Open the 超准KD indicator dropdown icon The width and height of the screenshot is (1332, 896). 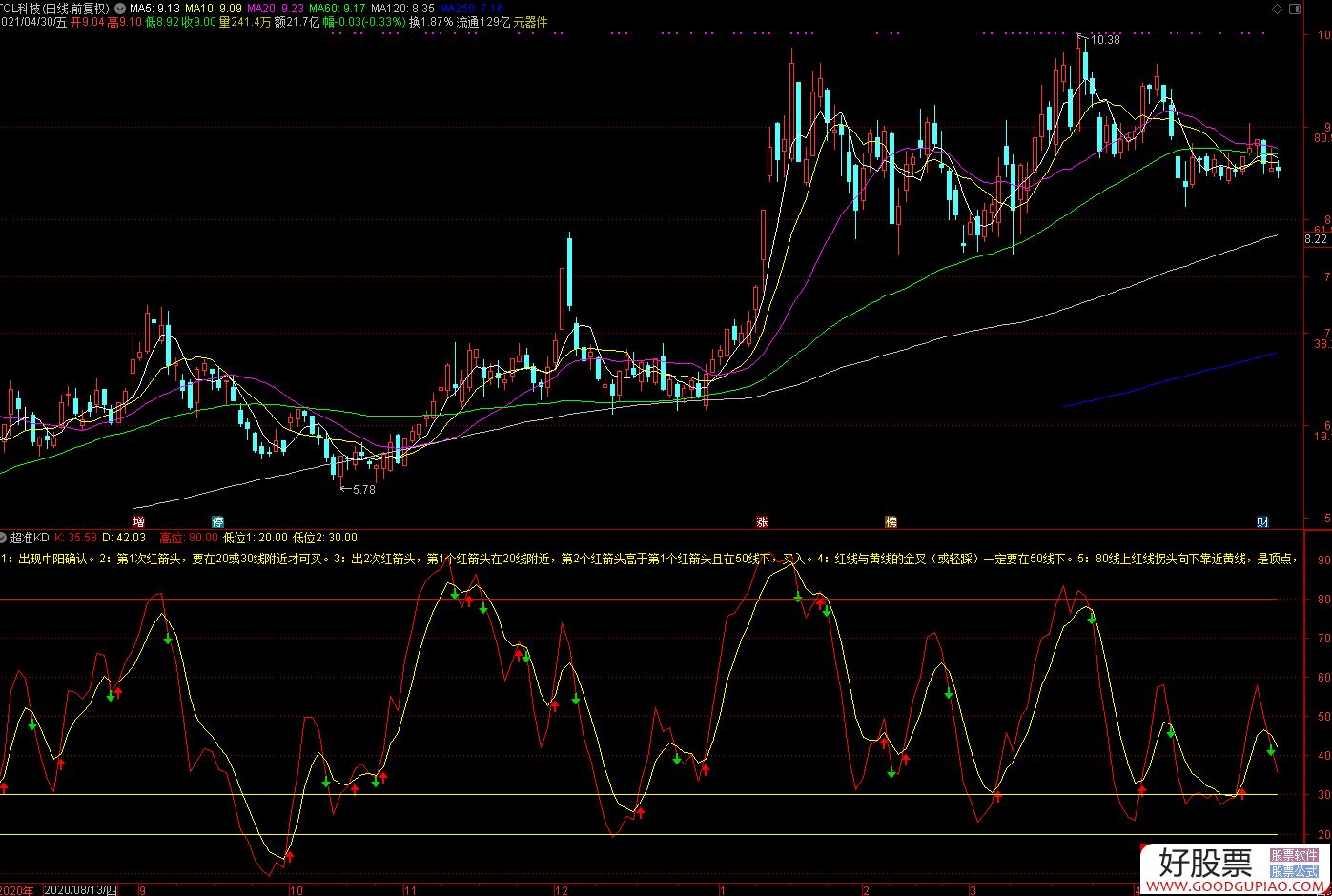(4, 537)
